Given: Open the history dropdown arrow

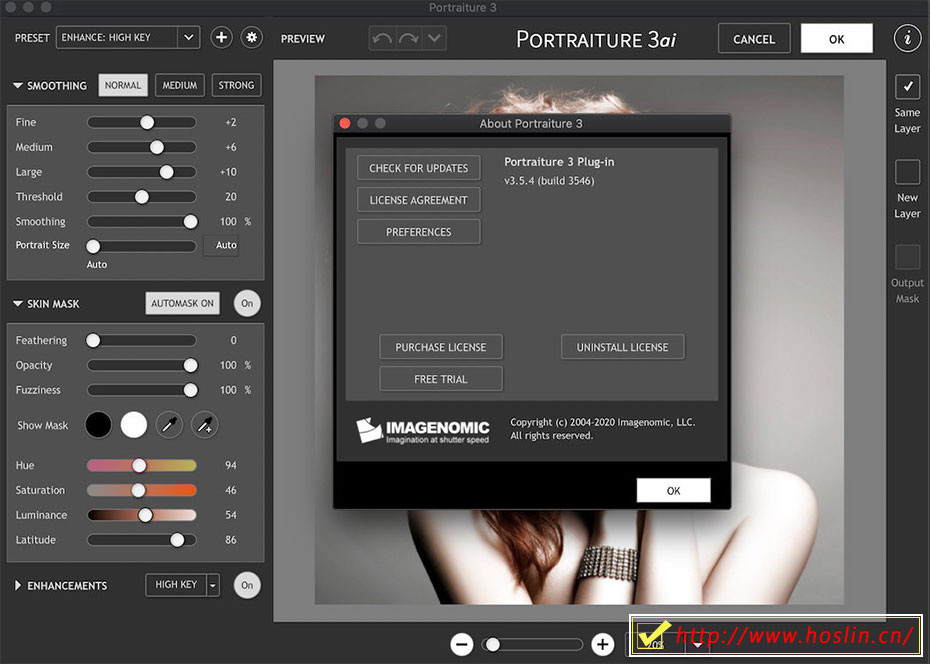Looking at the screenshot, I should pyautogui.click(x=434, y=39).
